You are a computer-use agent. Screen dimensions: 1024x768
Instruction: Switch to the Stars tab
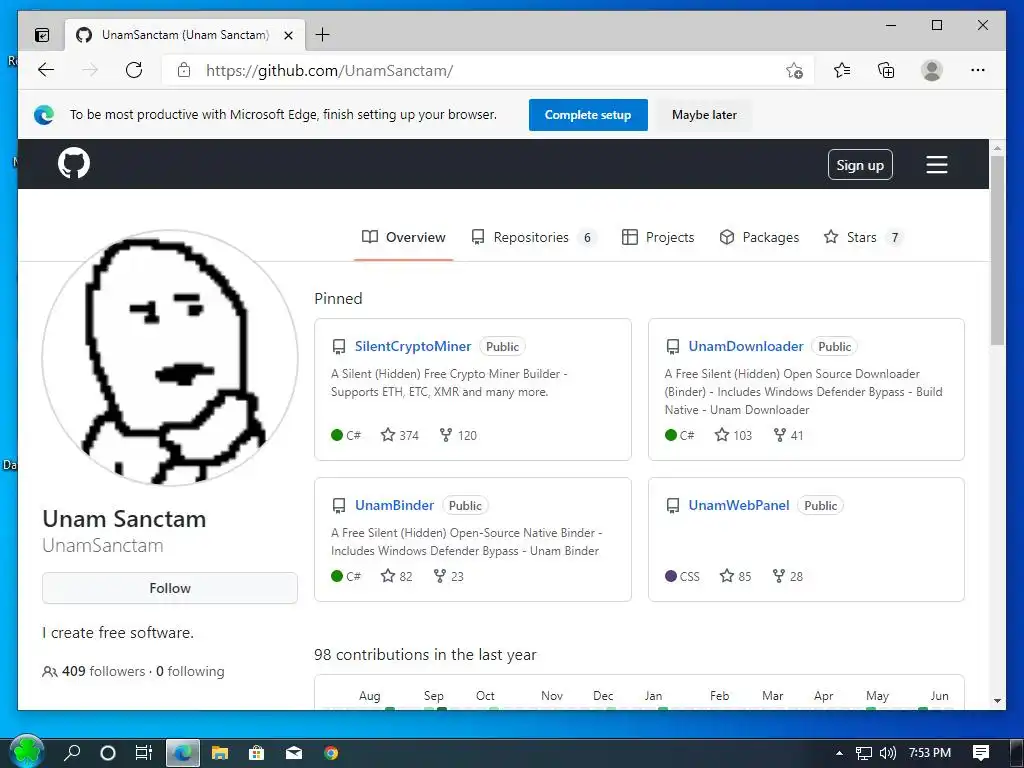point(863,237)
